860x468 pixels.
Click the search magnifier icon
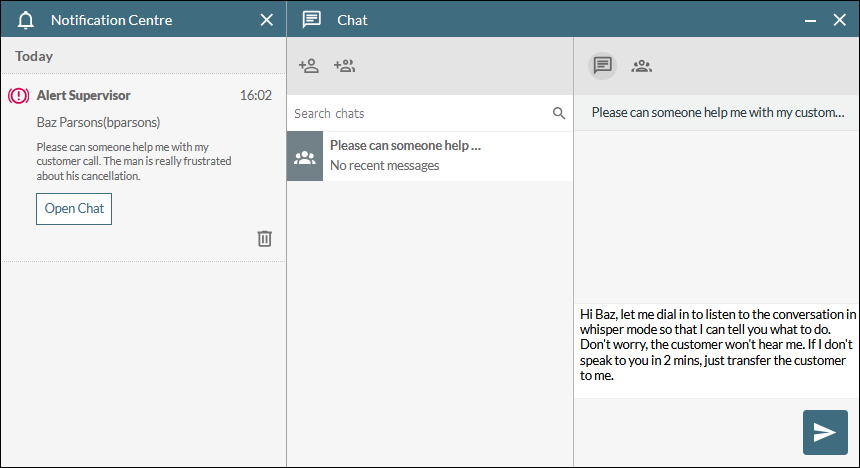559,114
